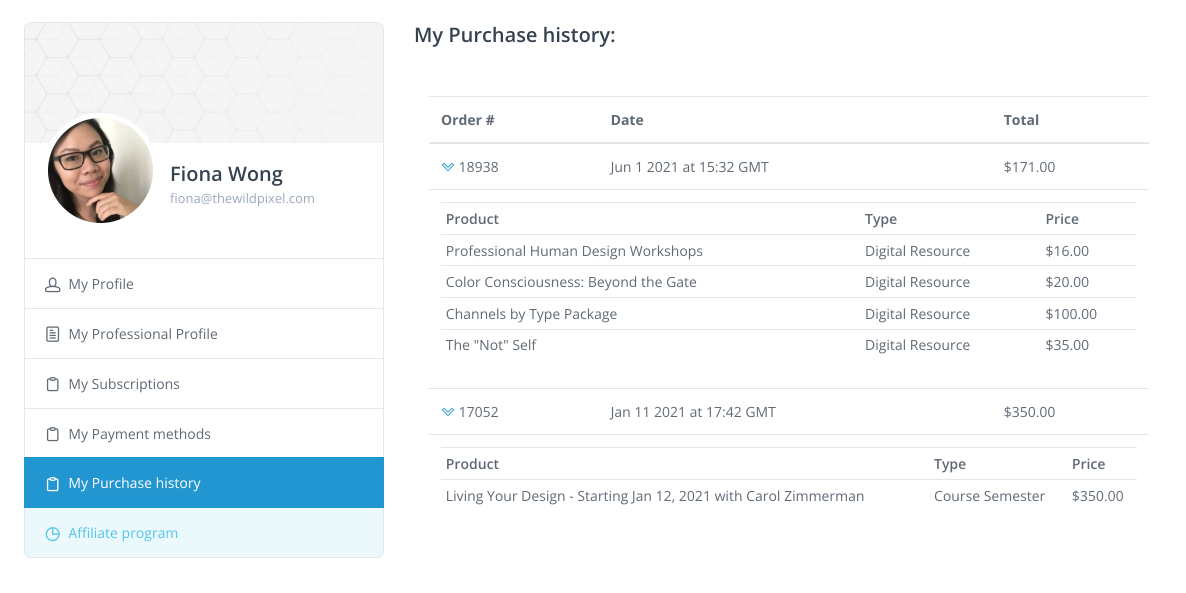Viewport: 1186px width, 593px height.
Task: Click Fiona Wong's profile photo
Action: [x=100, y=168]
